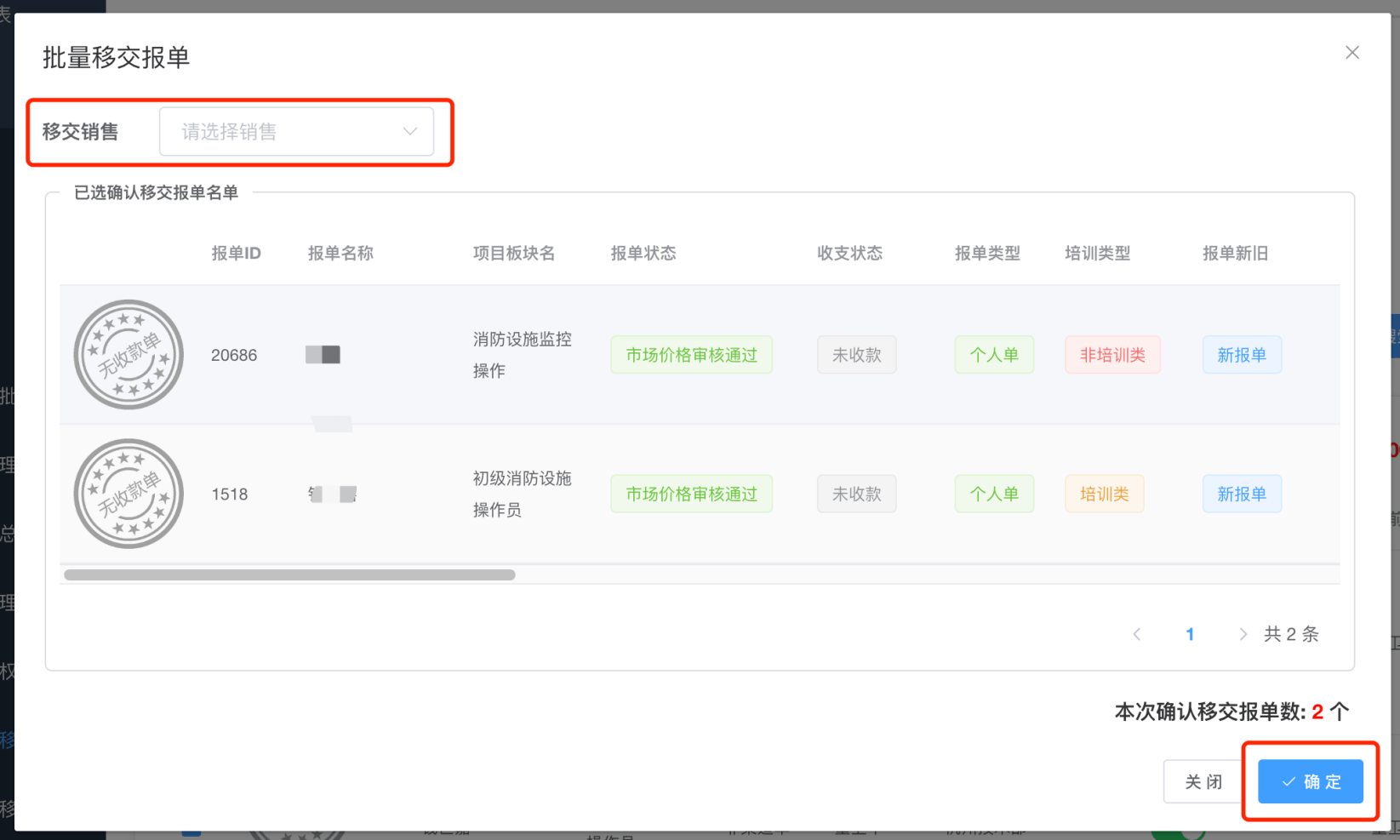Click 个人单 tag in row 1518
Screen dimensions: 1400x840
(994, 494)
